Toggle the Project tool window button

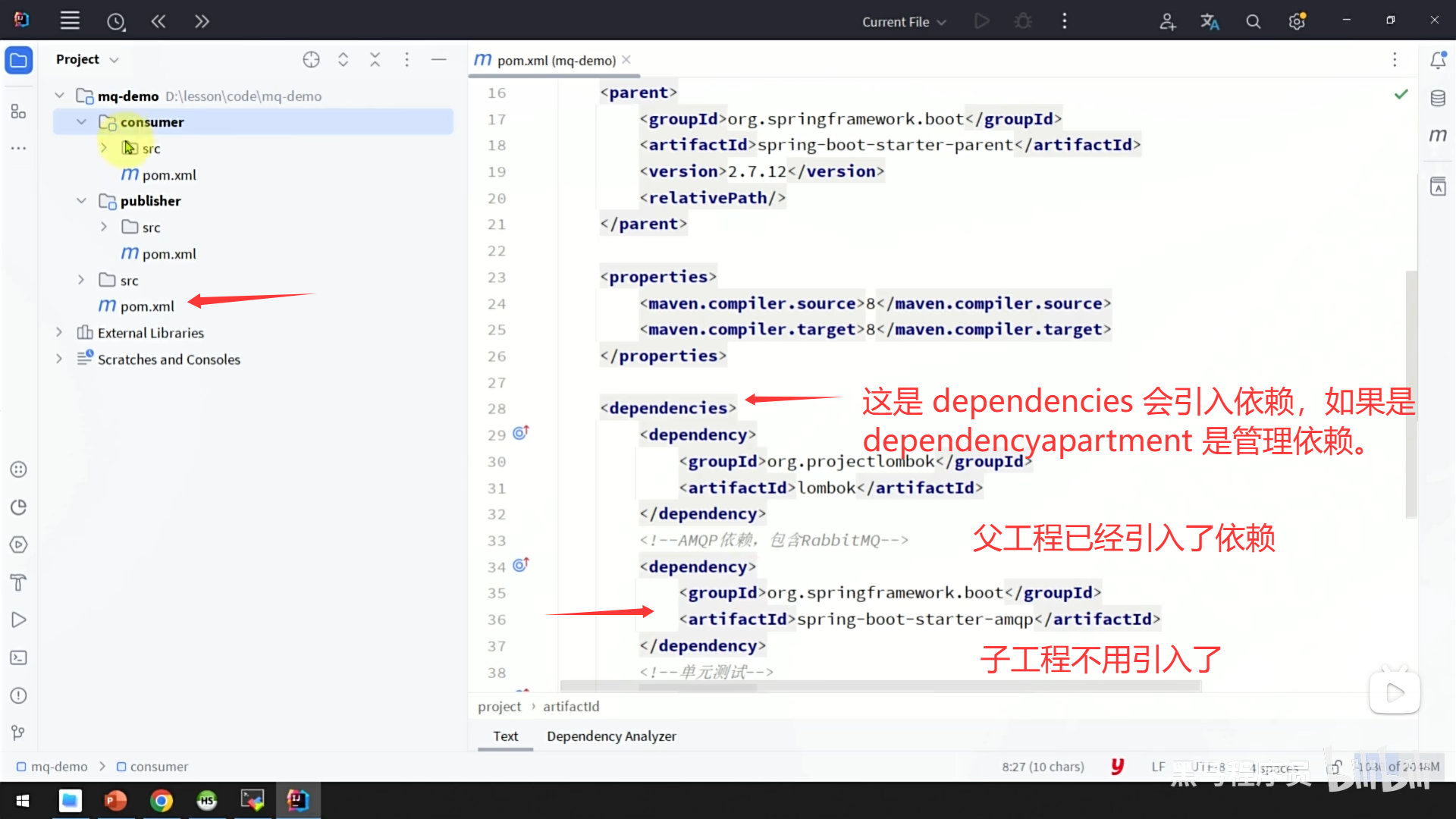click(x=18, y=60)
